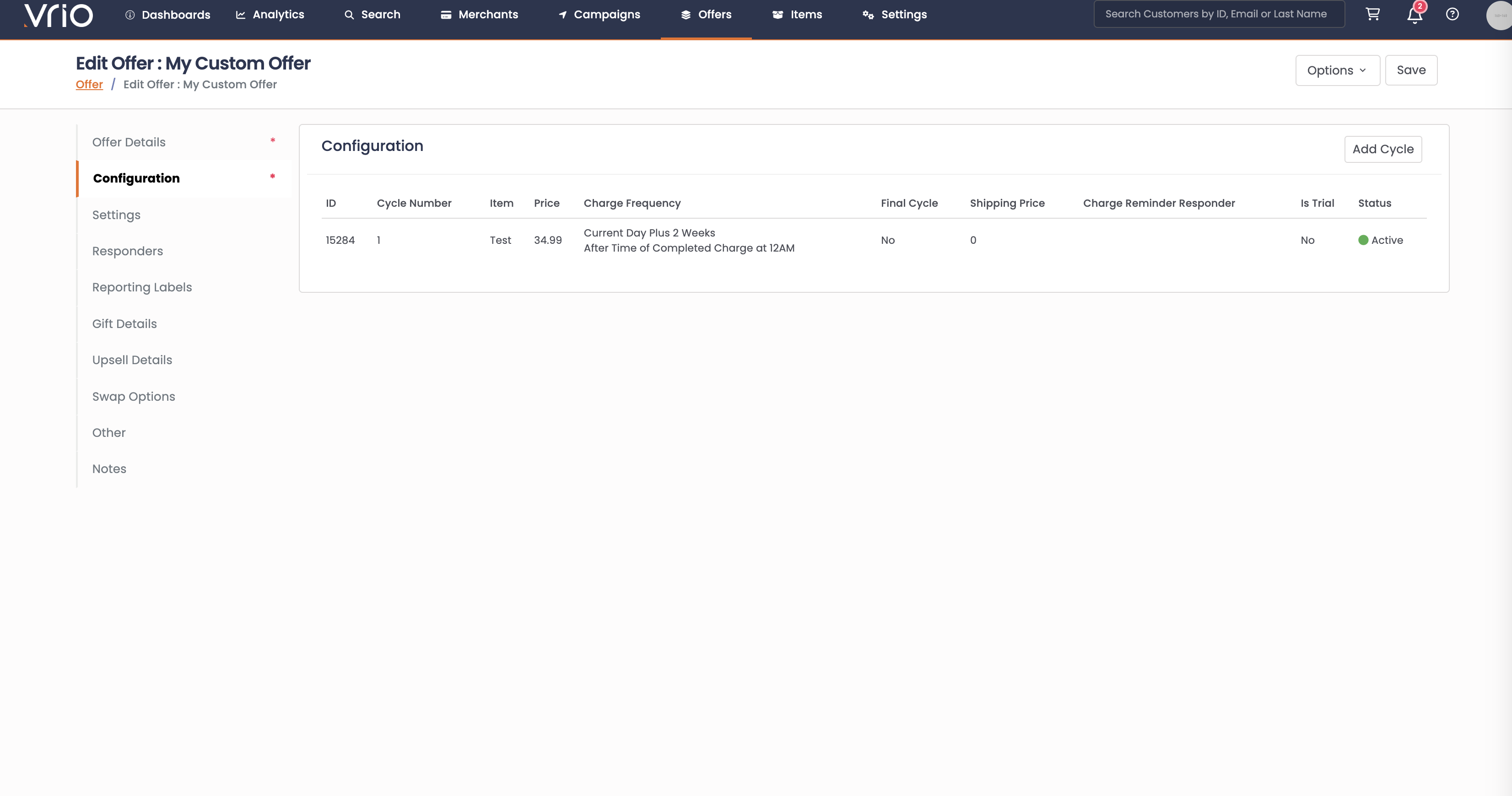Open Items in the top bar
Screen dimensions: 1512x796
coord(797,15)
